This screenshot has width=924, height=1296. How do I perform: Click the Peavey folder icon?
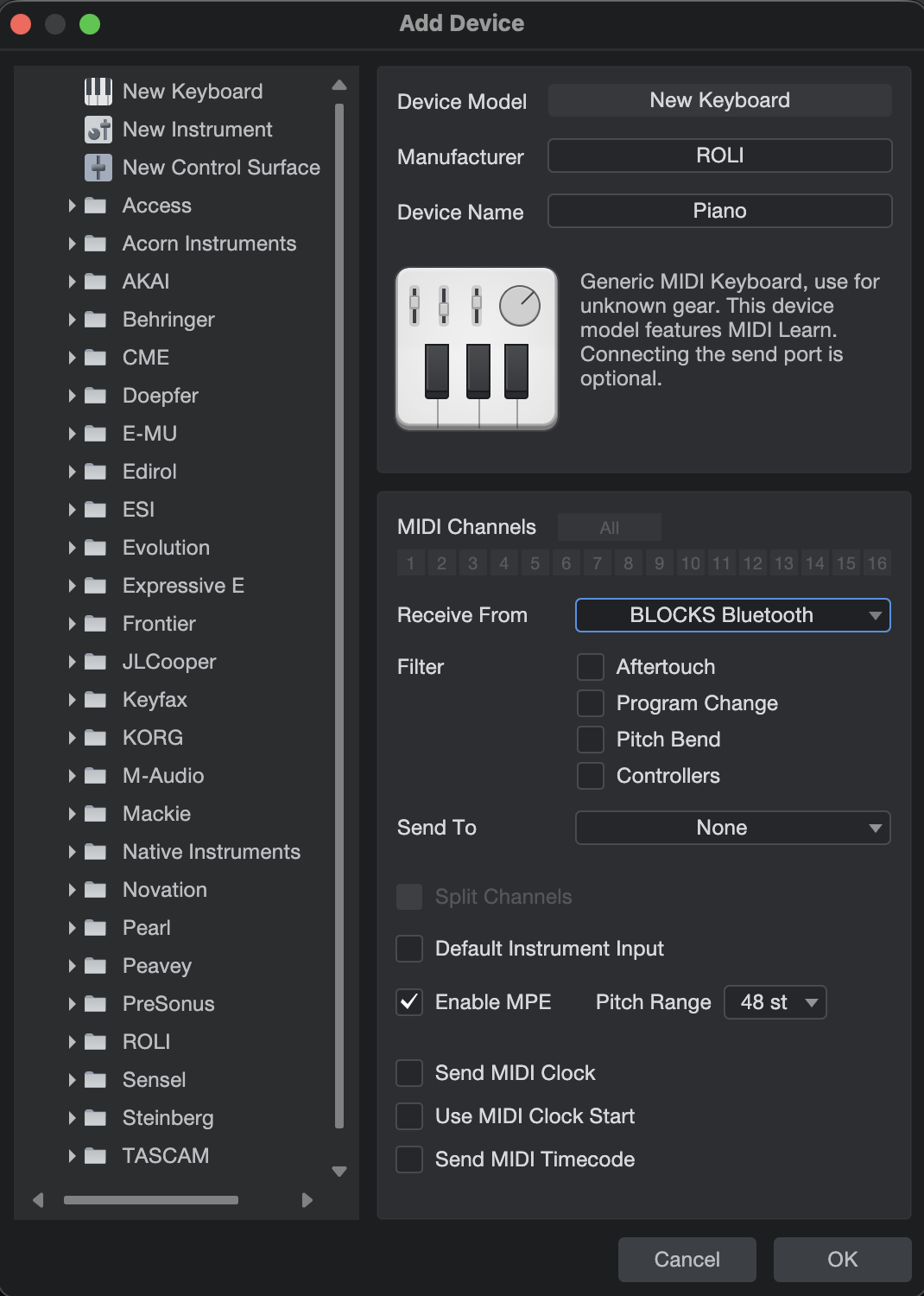tap(95, 966)
